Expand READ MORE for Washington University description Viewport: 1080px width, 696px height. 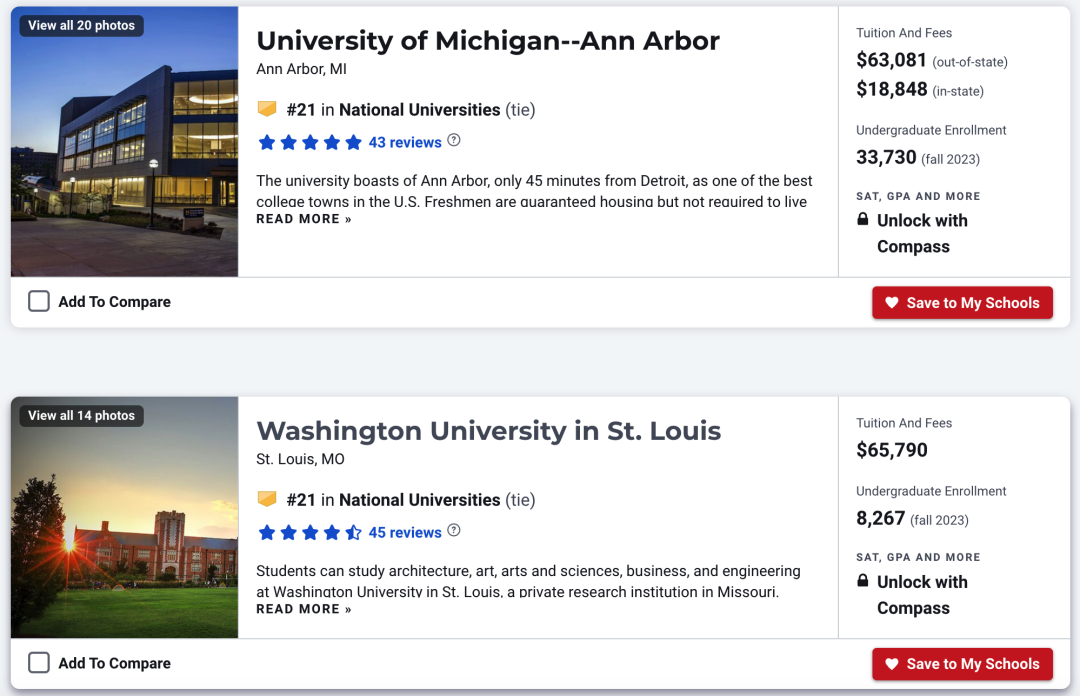pos(304,609)
